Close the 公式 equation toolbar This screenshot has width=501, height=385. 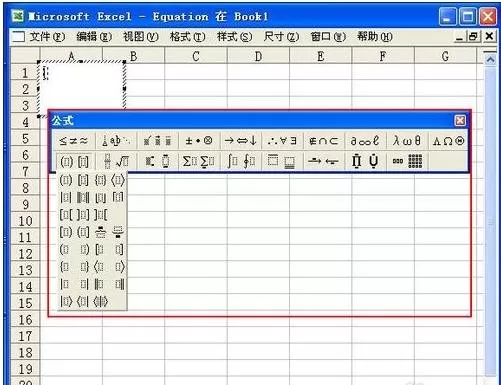click(460, 120)
